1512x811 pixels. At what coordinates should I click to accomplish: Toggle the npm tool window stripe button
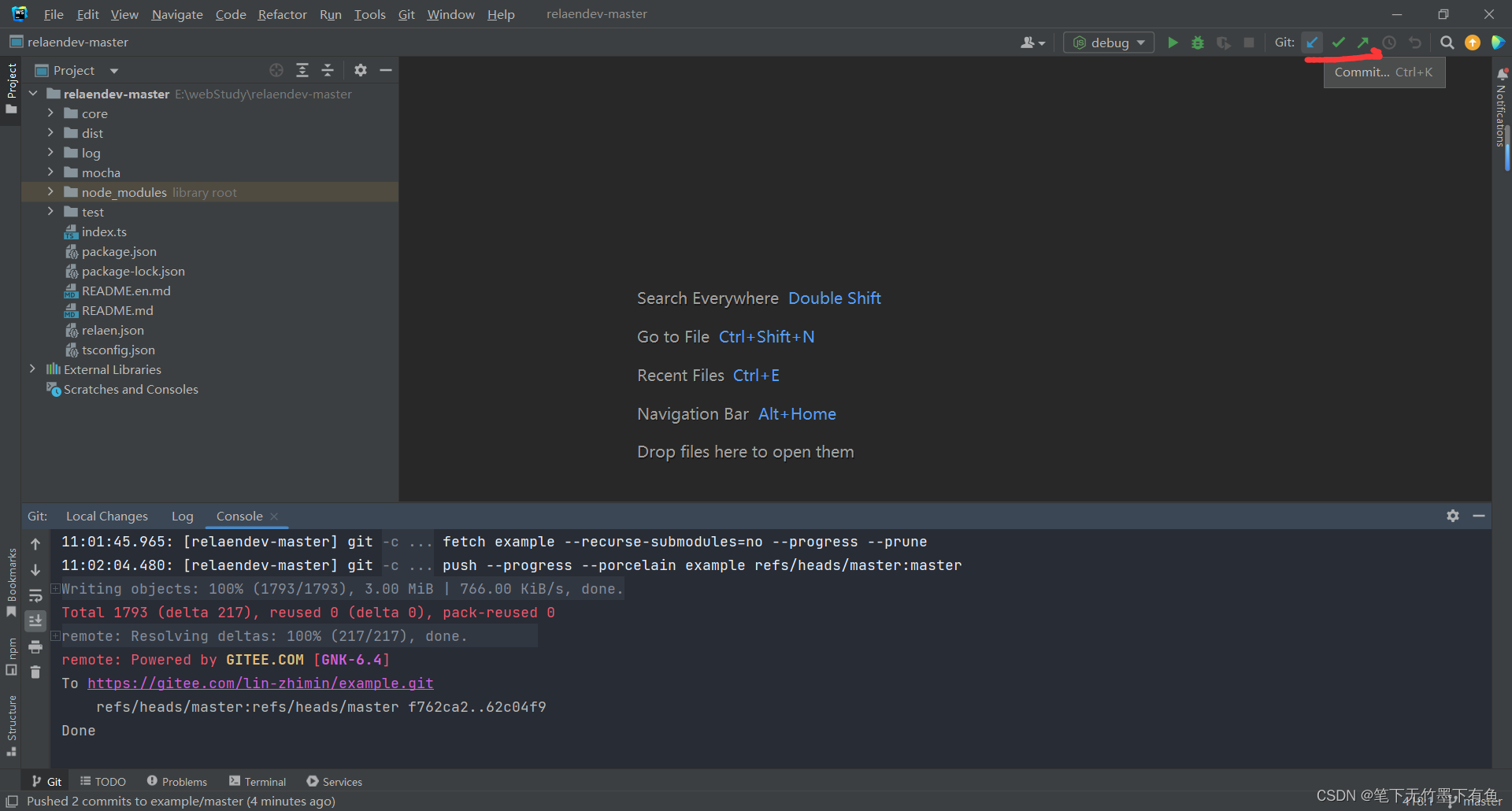[x=11, y=657]
